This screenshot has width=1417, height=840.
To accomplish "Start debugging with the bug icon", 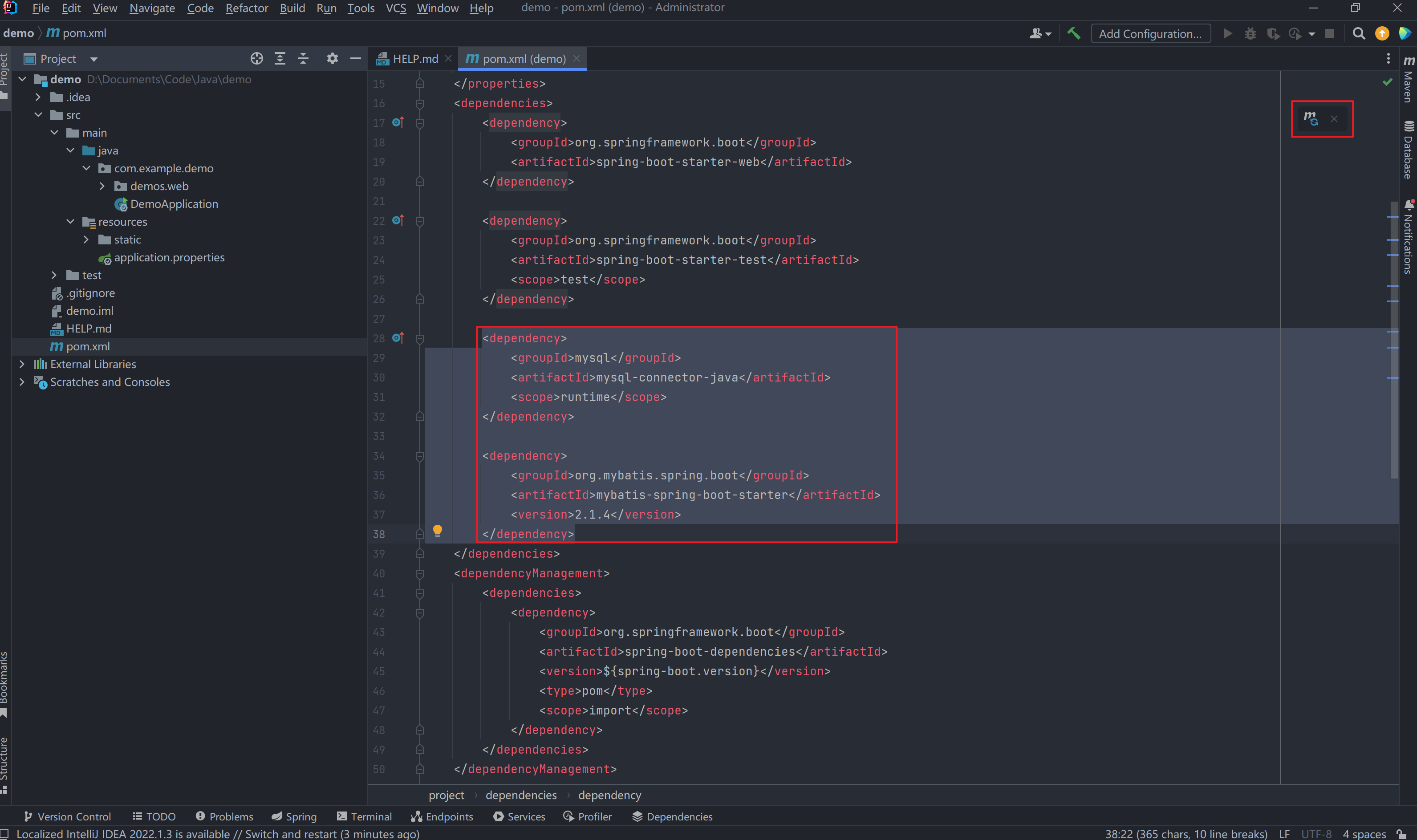I will pos(1251,33).
